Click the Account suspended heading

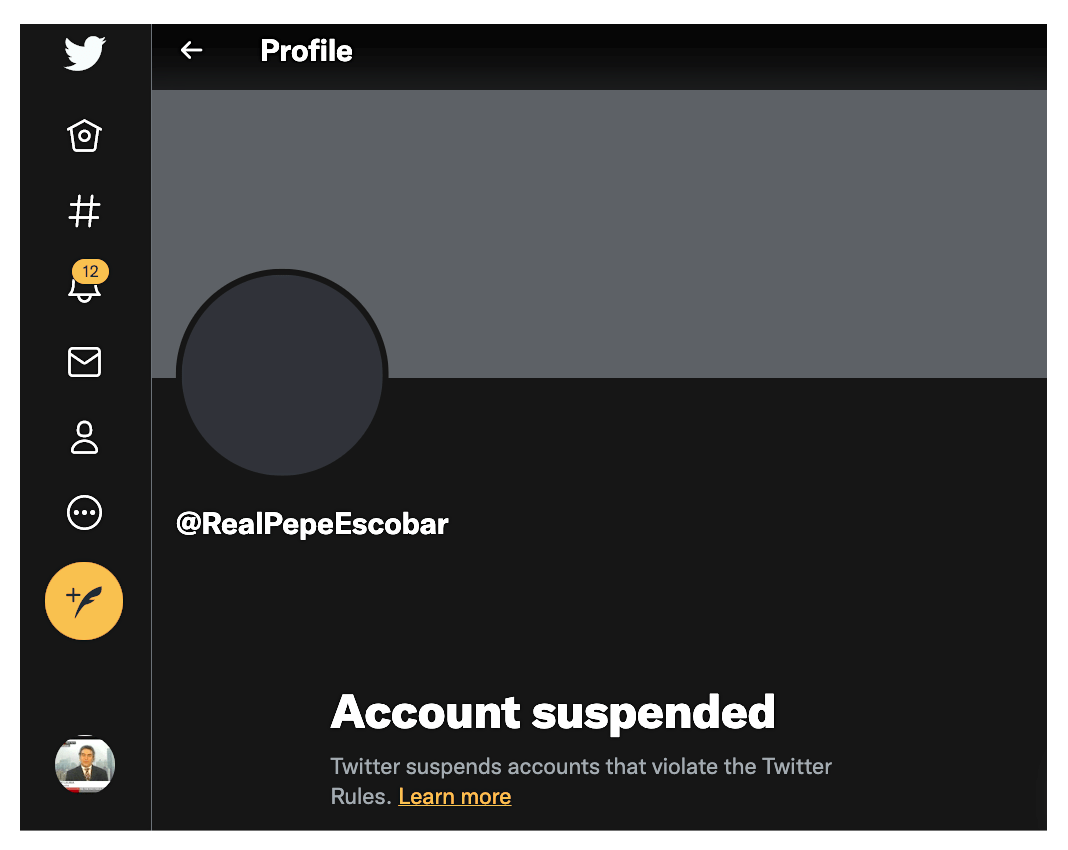(552, 712)
